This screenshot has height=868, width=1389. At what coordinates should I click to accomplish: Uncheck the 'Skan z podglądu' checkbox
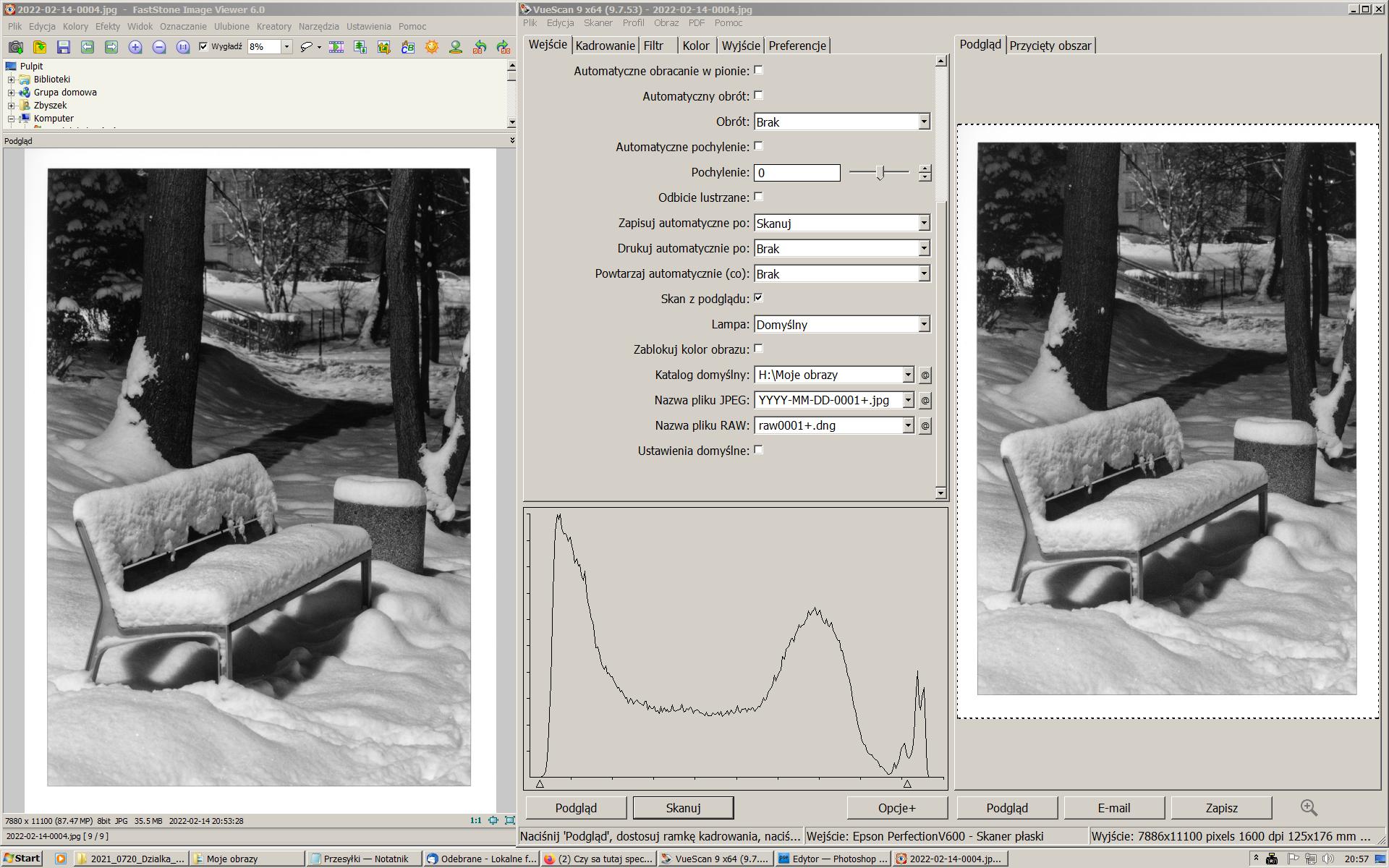[x=758, y=298]
